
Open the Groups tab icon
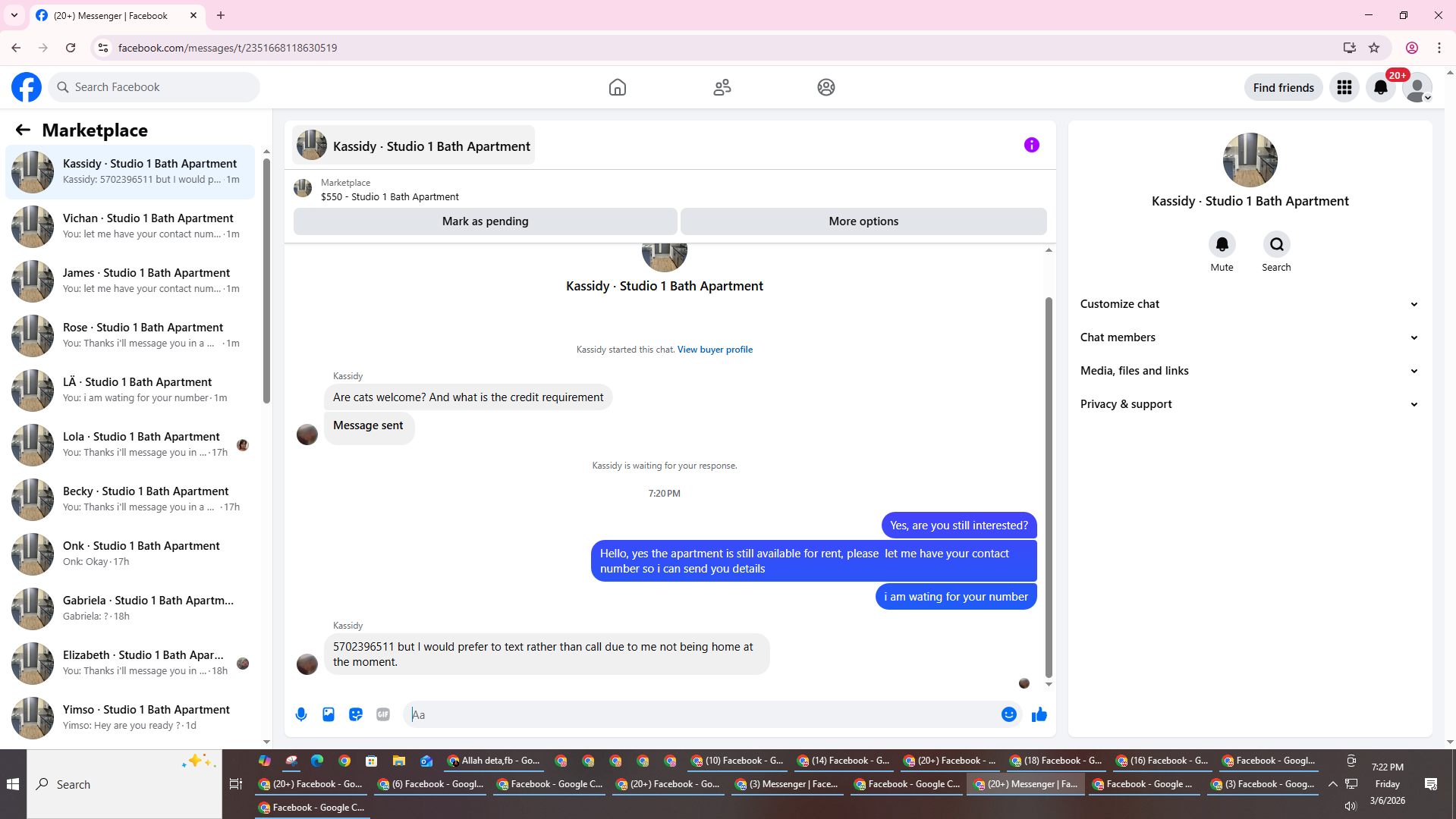tap(826, 87)
